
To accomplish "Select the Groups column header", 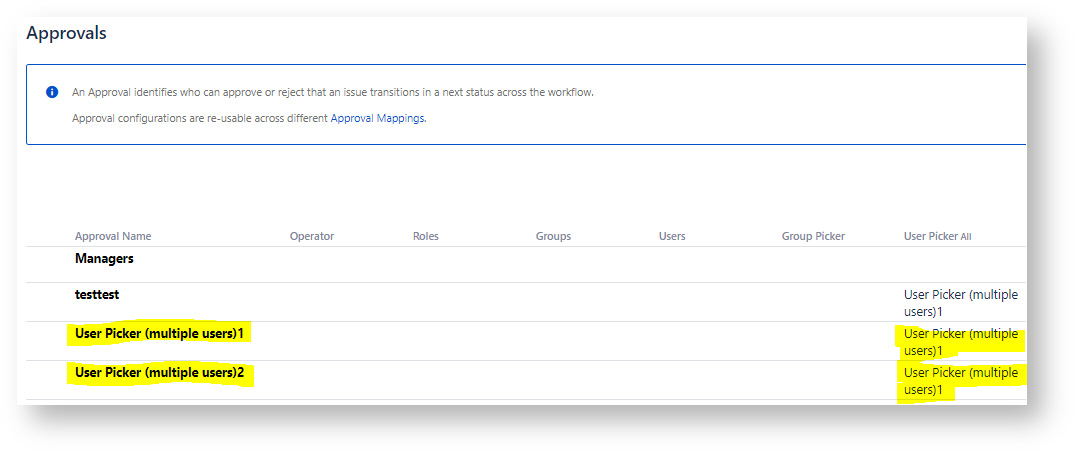I will tap(553, 236).
